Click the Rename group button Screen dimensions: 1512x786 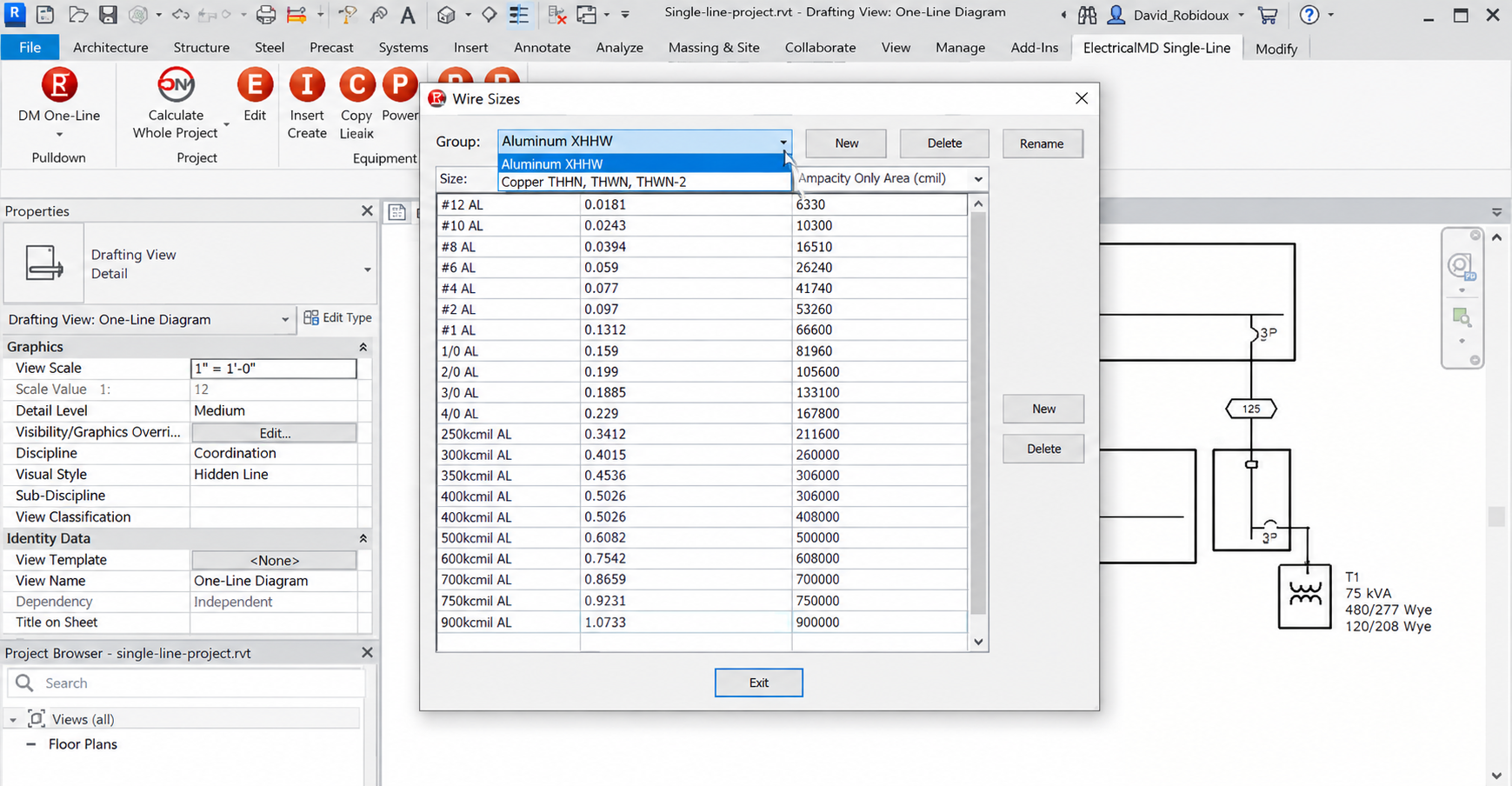click(1042, 143)
